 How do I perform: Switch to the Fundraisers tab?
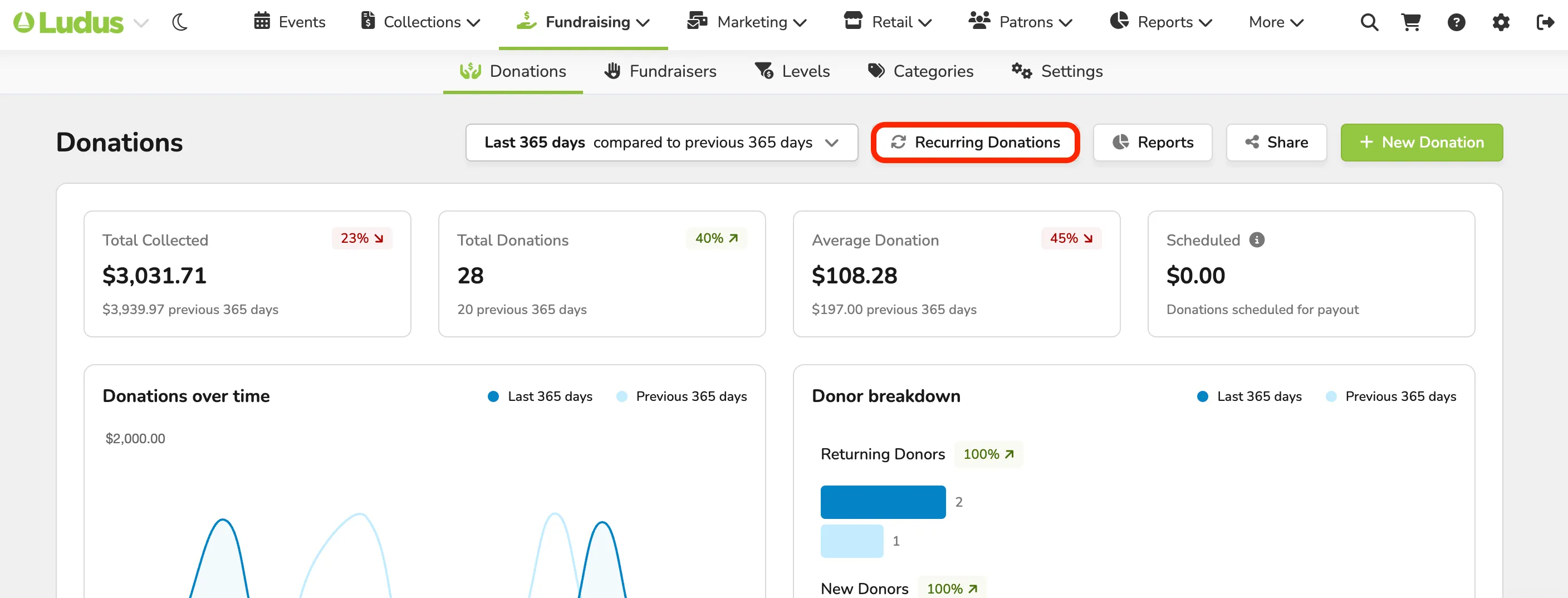pos(660,71)
